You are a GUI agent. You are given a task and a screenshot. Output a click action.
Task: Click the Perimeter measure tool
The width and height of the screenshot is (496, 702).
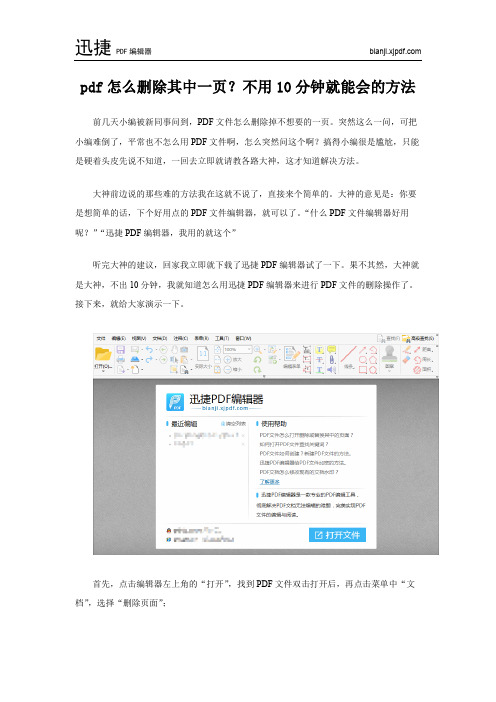pos(424,360)
